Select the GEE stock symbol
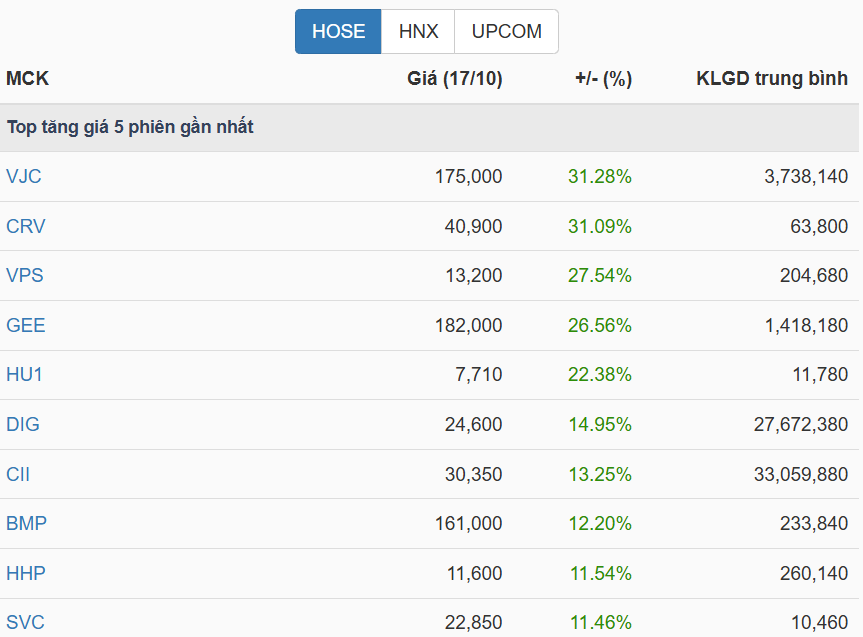This screenshot has height=637, width=863. click(x=26, y=325)
